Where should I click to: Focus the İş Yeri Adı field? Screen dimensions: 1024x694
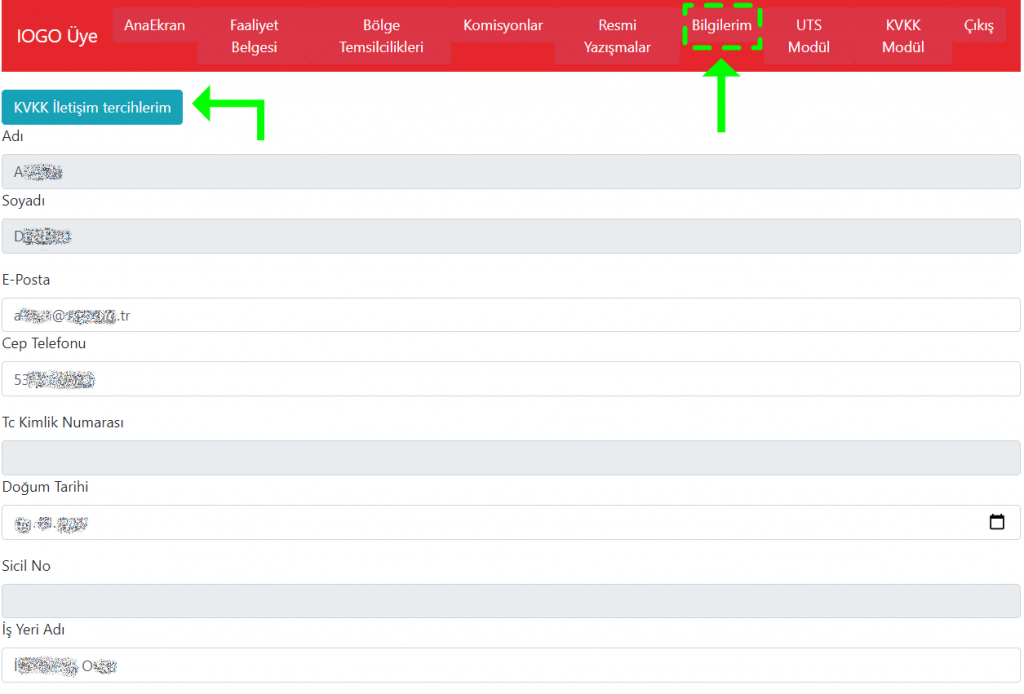(x=511, y=665)
